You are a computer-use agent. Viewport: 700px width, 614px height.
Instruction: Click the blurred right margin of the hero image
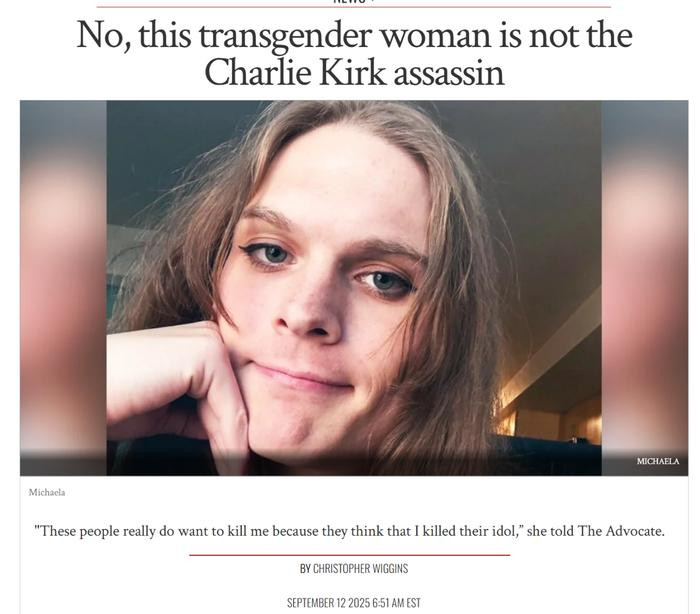[645, 288]
